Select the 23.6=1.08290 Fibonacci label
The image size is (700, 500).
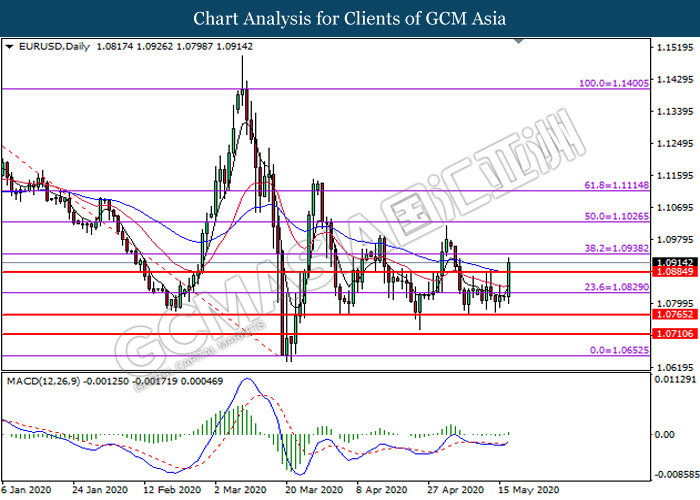[x=618, y=287]
